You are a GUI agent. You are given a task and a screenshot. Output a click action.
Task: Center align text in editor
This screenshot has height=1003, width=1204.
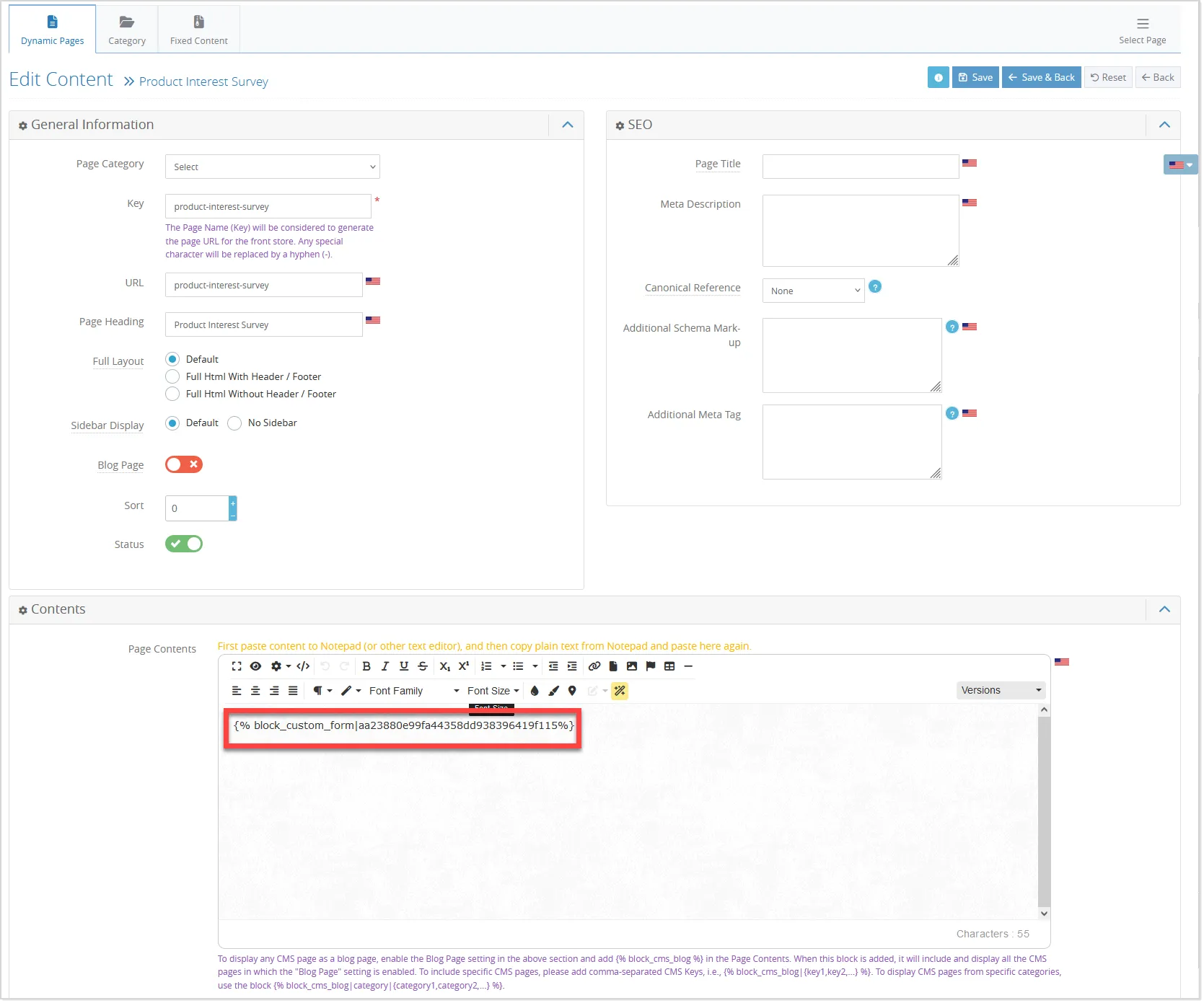click(x=255, y=692)
